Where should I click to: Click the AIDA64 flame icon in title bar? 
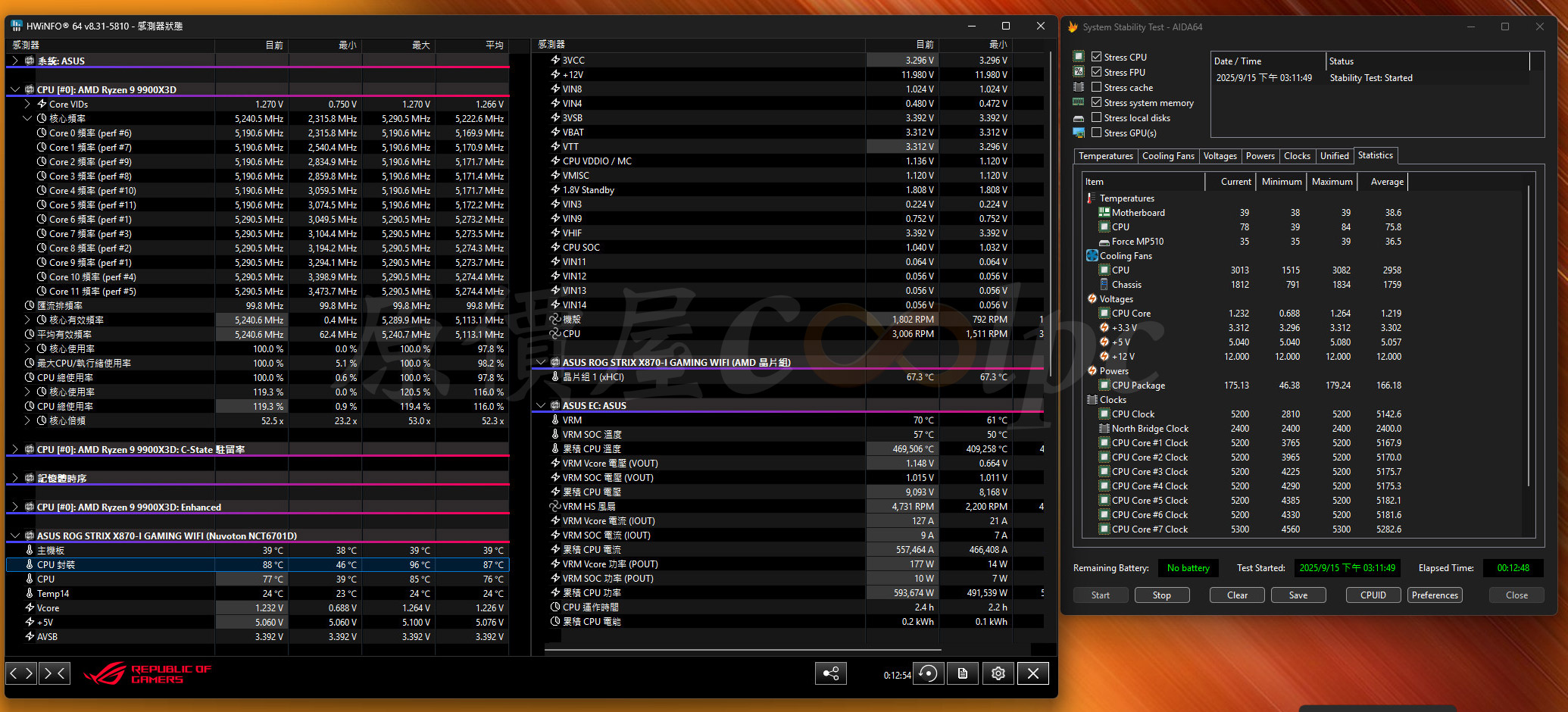click(1073, 27)
